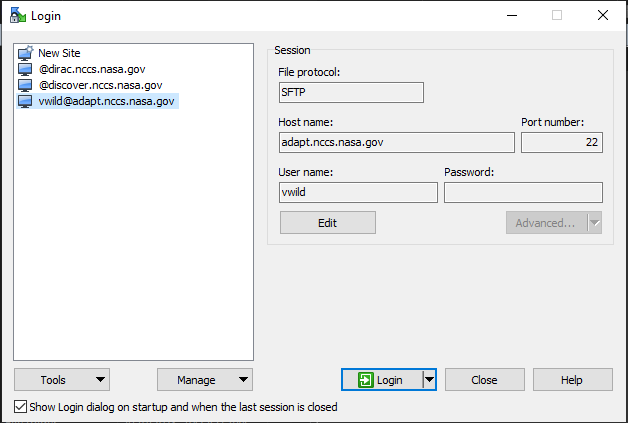The height and width of the screenshot is (423, 628).
Task: Click the @dirac.nccs.nasa.gov monitor icon
Action: [25, 69]
